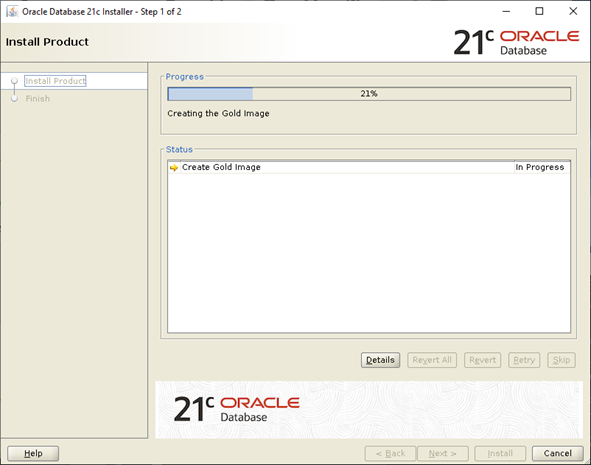The height and width of the screenshot is (465, 591).
Task: Click the 21% progress bar
Action: 369,94
